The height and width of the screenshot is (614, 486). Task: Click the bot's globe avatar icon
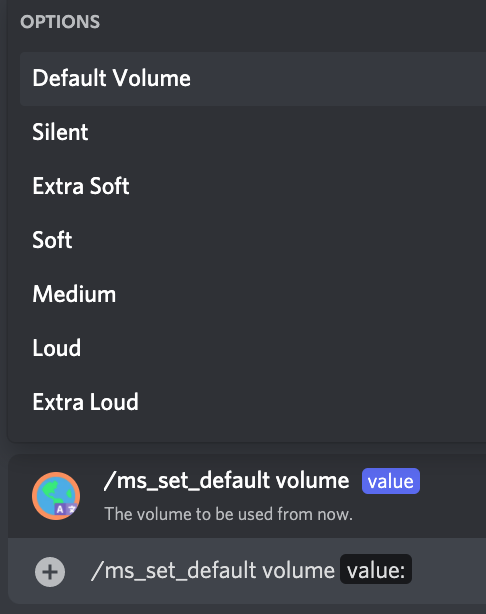point(56,496)
